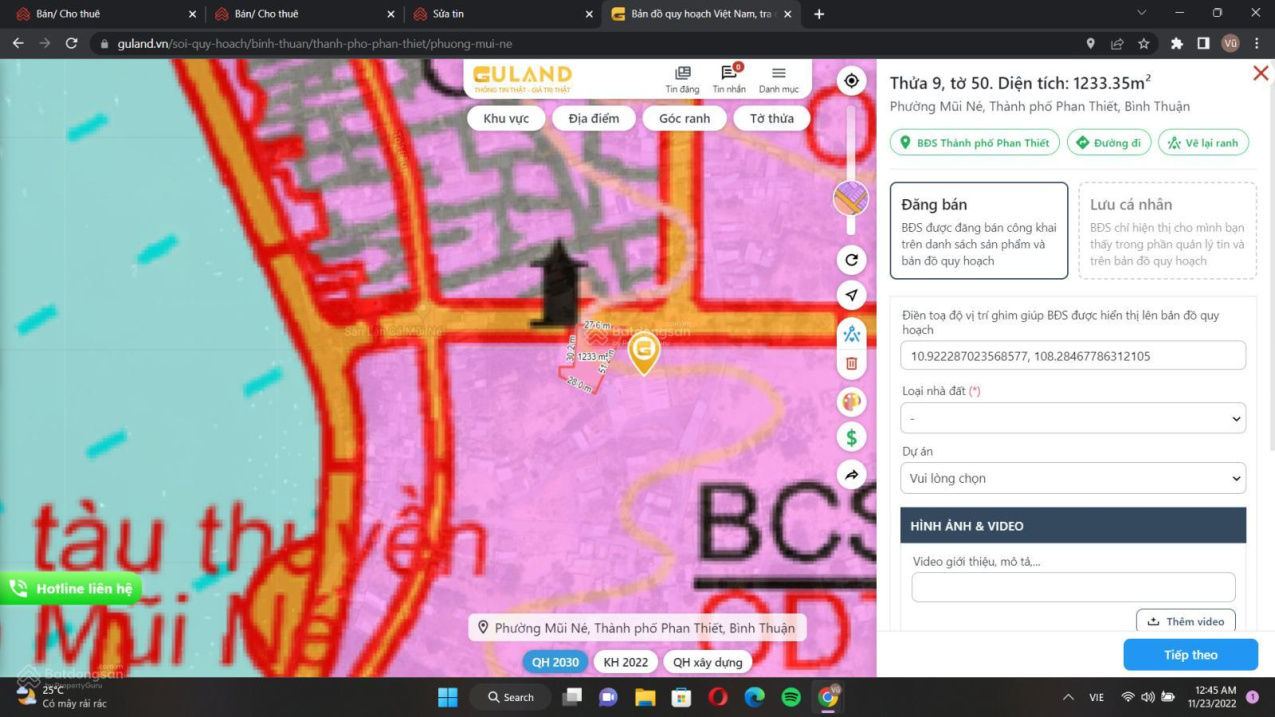Screen dimensions: 1275x717
Task: Click the Tiếp theo button
Action: tap(1190, 655)
